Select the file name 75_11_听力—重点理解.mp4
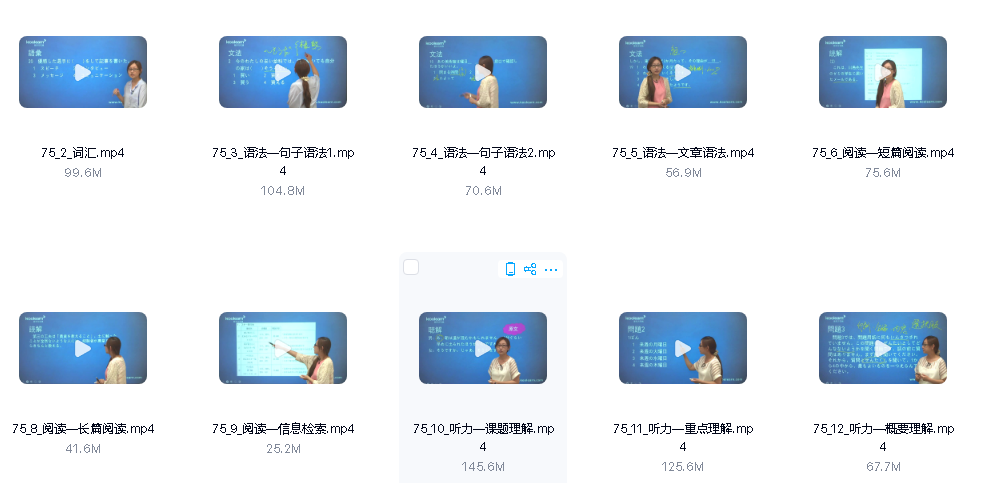The image size is (990, 483). click(x=683, y=438)
